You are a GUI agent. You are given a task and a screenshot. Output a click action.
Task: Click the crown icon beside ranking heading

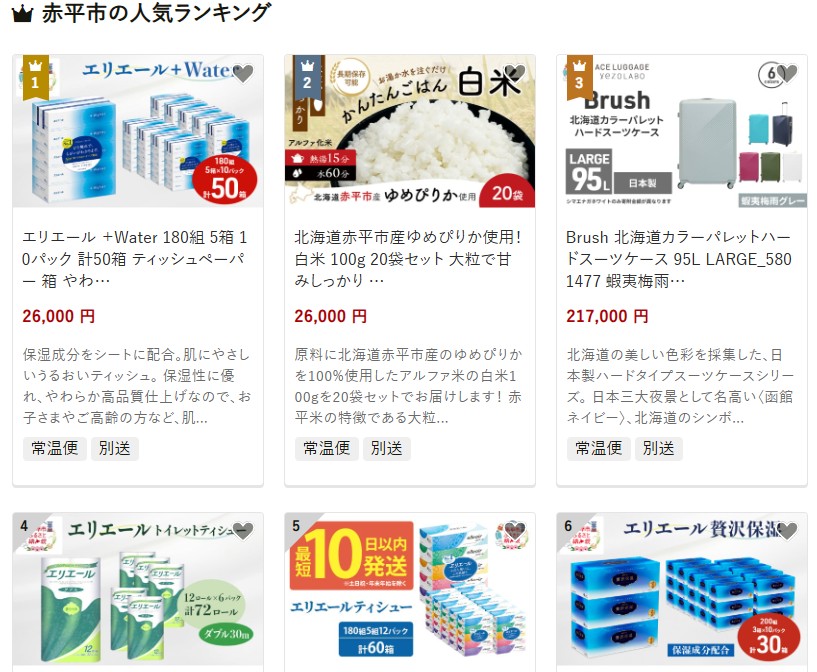click(22, 14)
